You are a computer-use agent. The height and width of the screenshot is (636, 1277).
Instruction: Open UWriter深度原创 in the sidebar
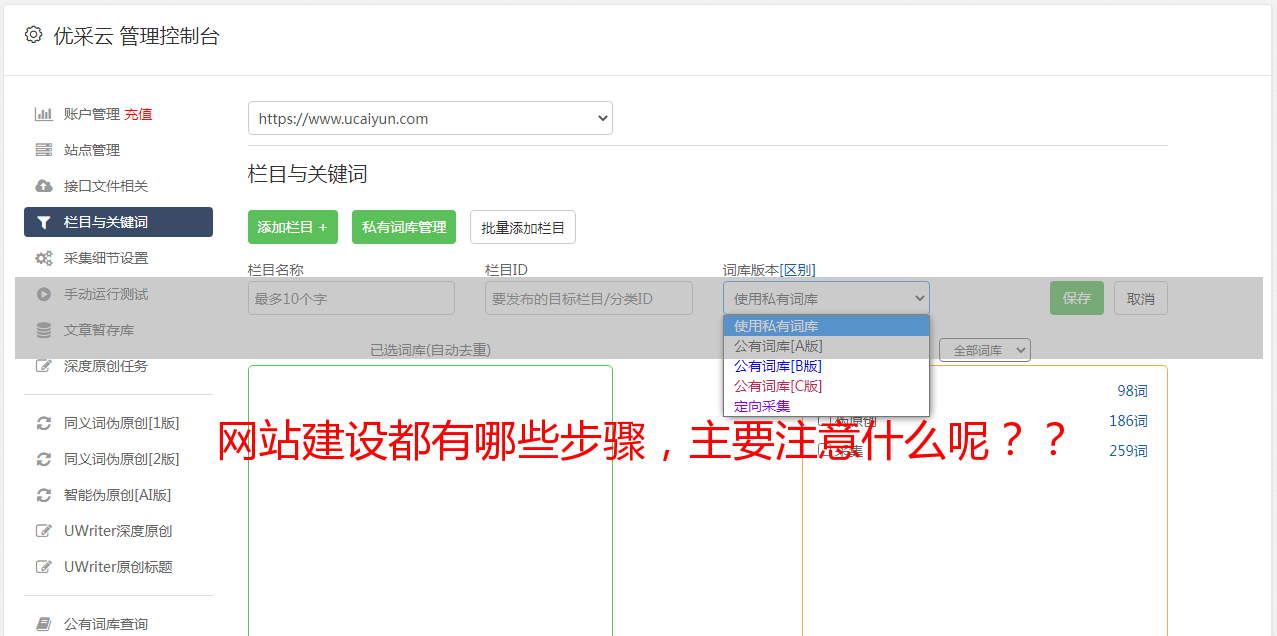(118, 531)
